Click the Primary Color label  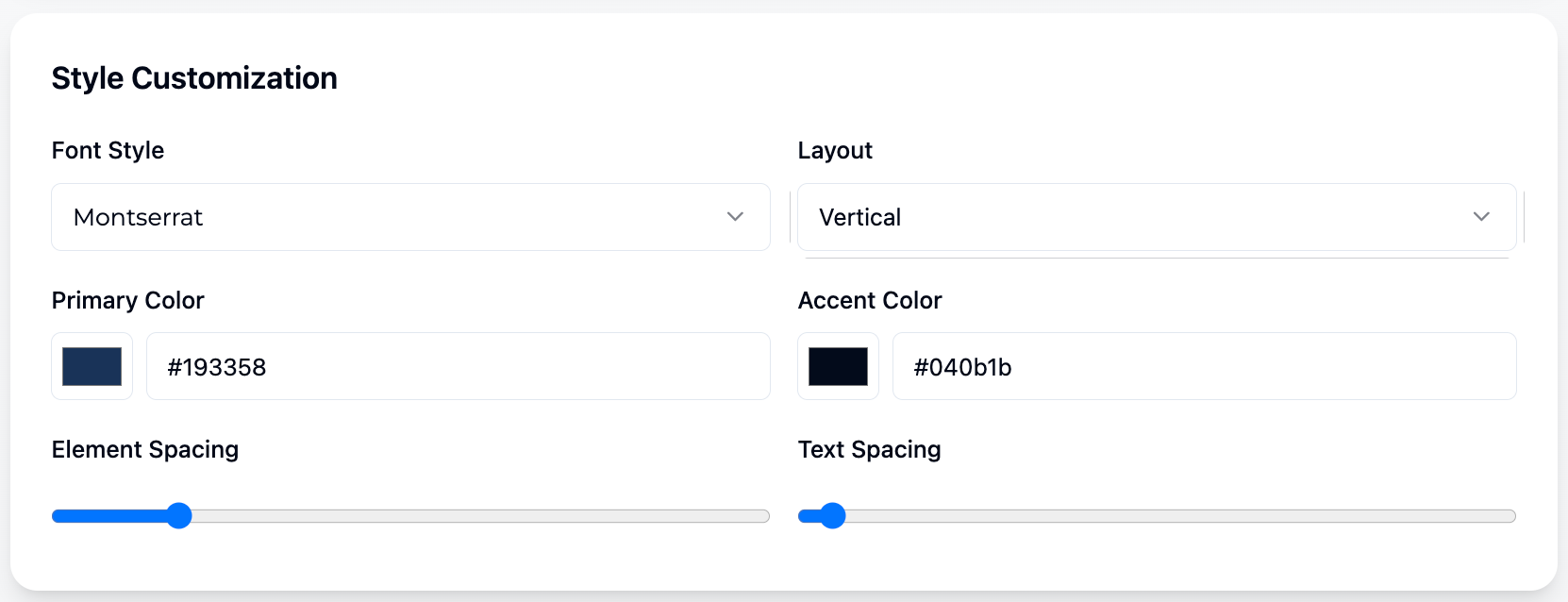click(128, 300)
